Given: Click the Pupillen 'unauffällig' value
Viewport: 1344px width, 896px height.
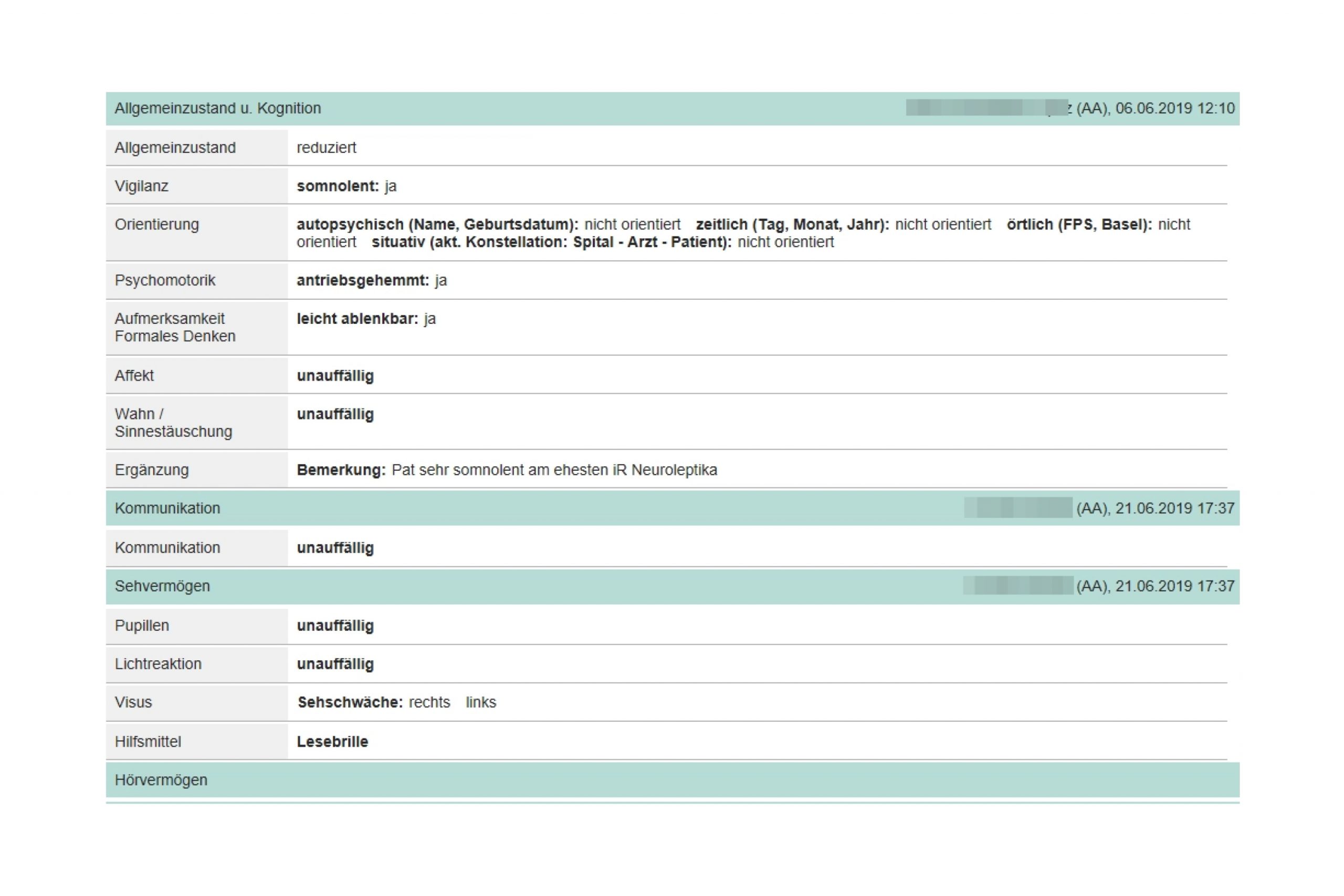Looking at the screenshot, I should (x=335, y=625).
